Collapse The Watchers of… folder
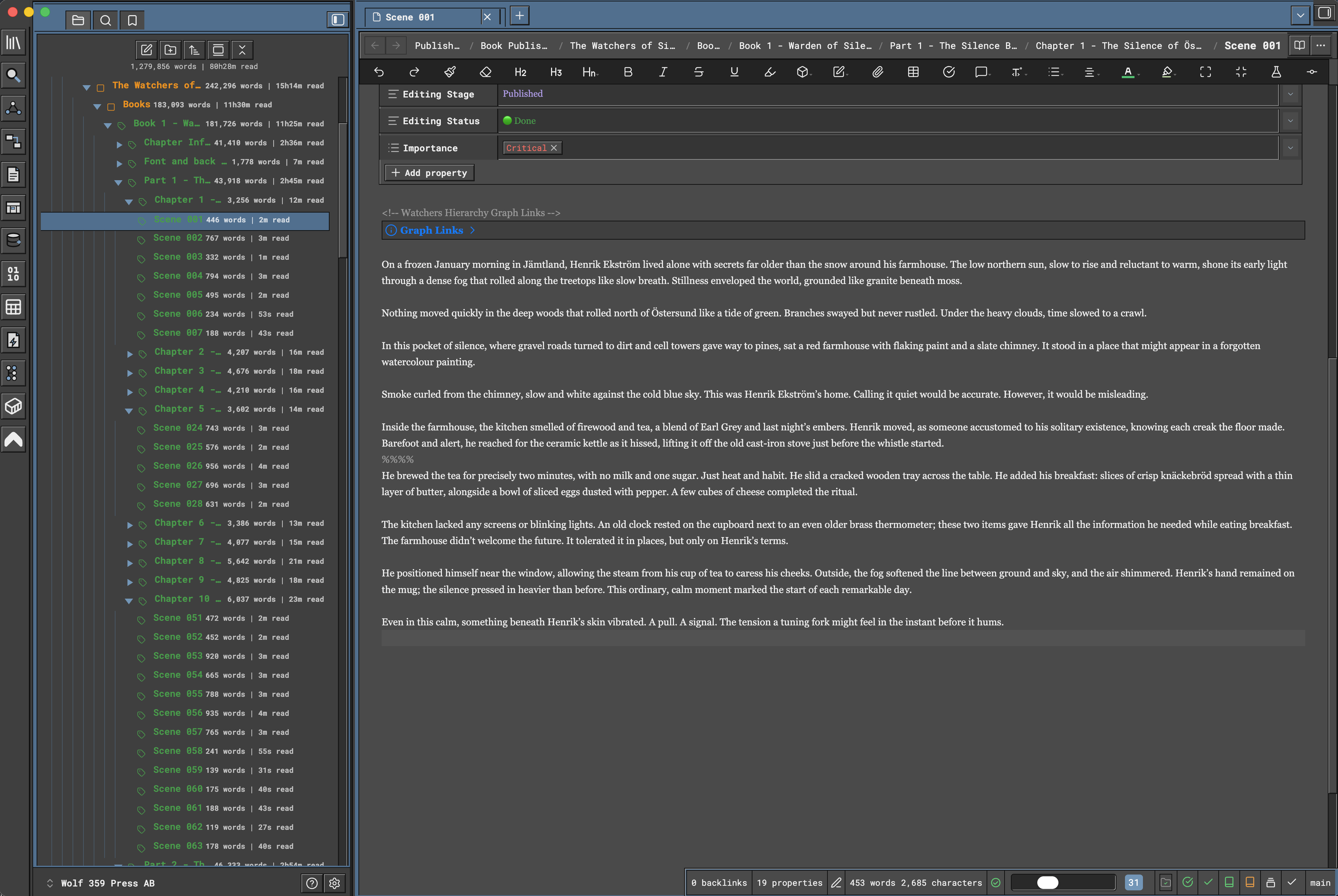 tap(87, 87)
